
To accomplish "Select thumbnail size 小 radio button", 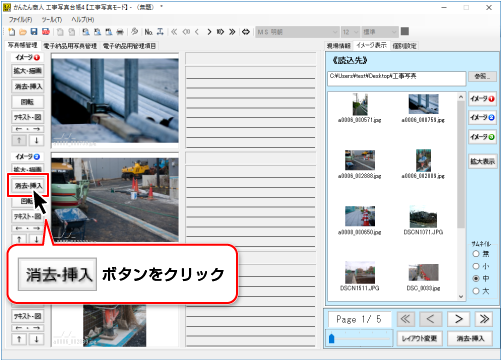I will 476,266.
